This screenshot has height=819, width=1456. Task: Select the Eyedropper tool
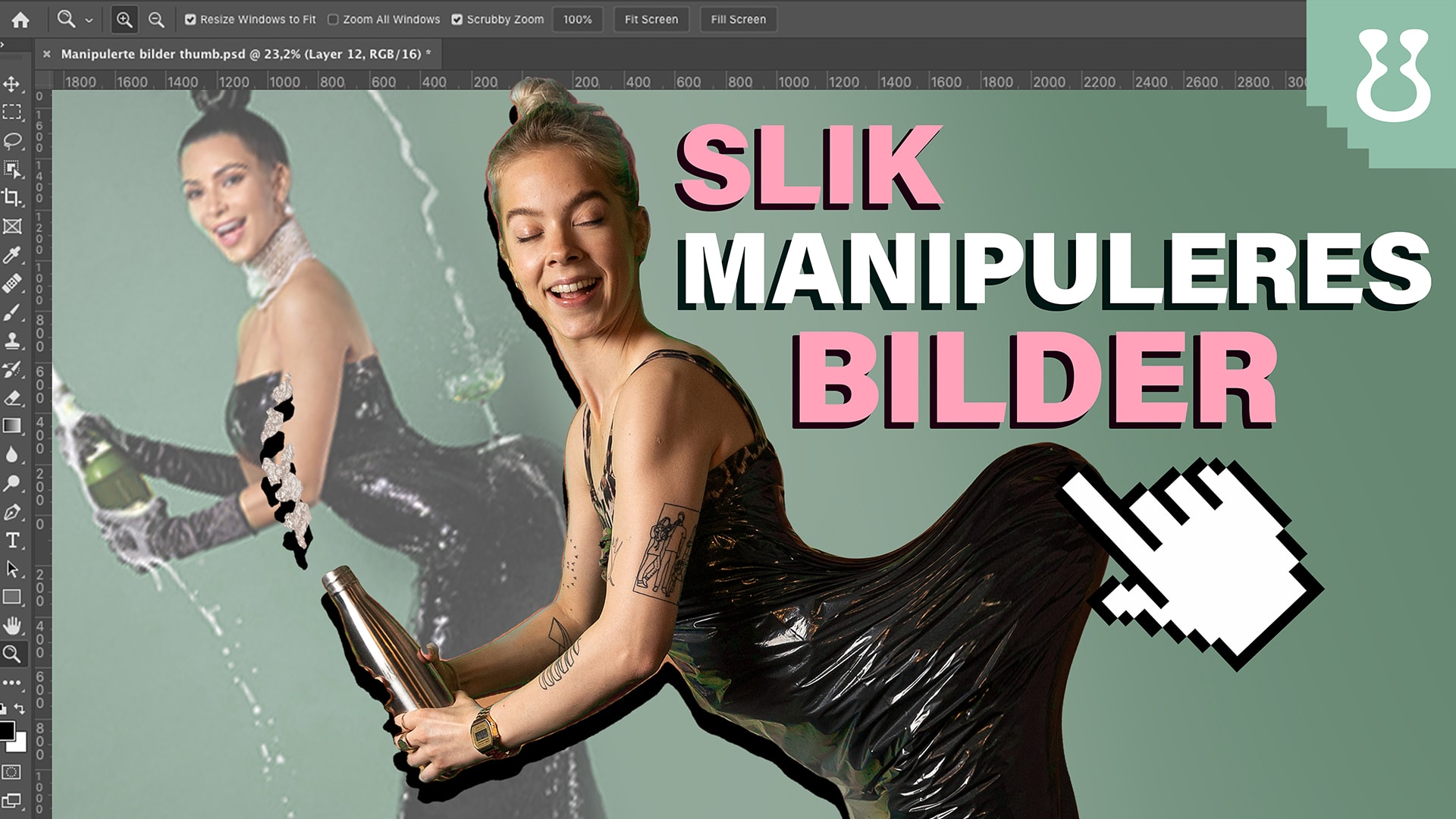tap(12, 255)
